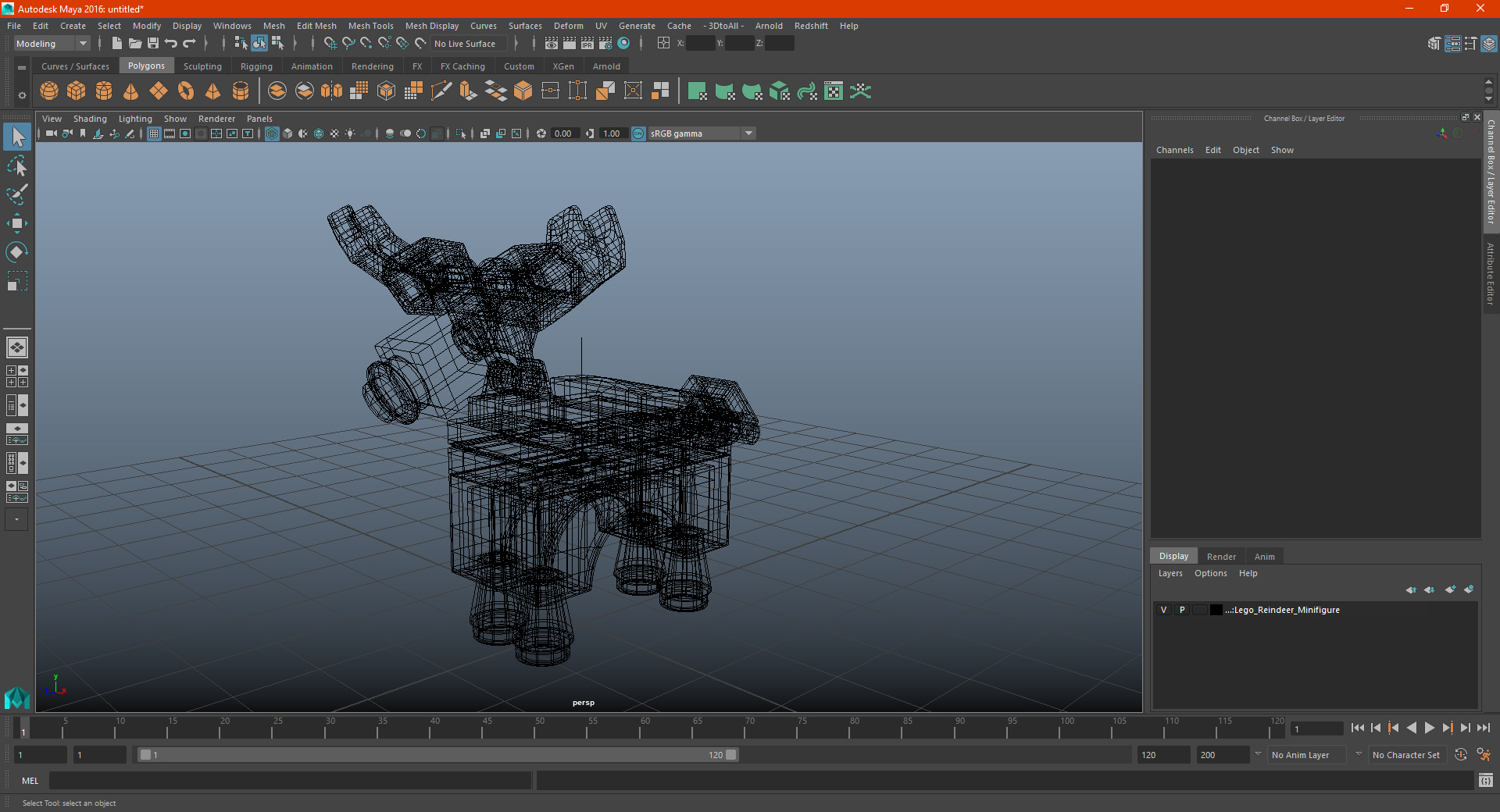The height and width of the screenshot is (812, 1500).
Task: Create a polygon sphere from the shelf
Action: coord(49,91)
